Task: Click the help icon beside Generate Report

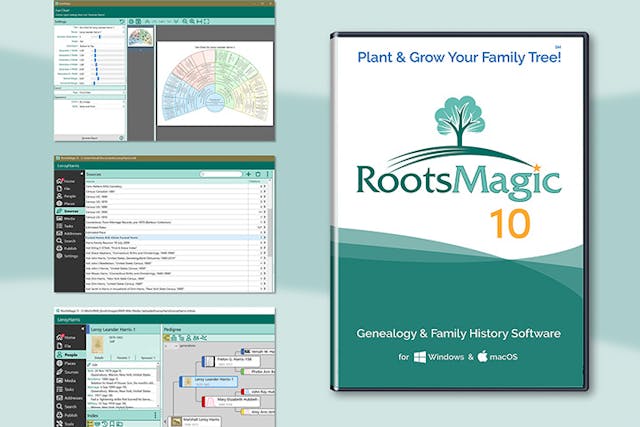Action: [x=121, y=138]
